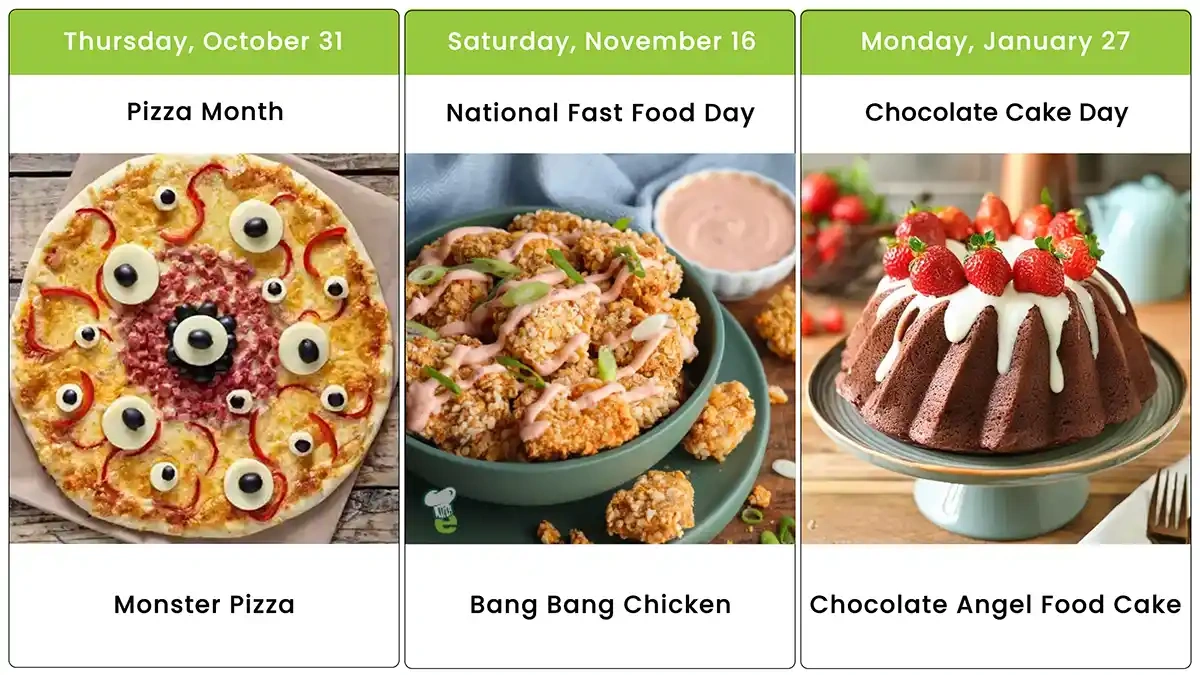This screenshot has width=1200, height=675.
Task: Open the Monster Pizza recipe link
Action: click(x=204, y=604)
